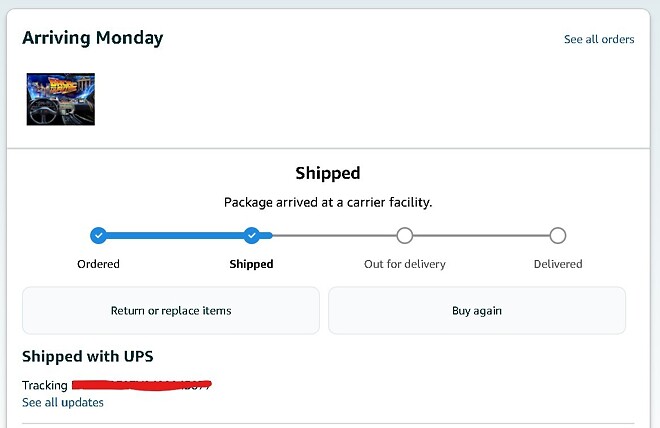This screenshot has height=428, width=660.
Task: Click the Delivered step circle
Action: coord(558,236)
